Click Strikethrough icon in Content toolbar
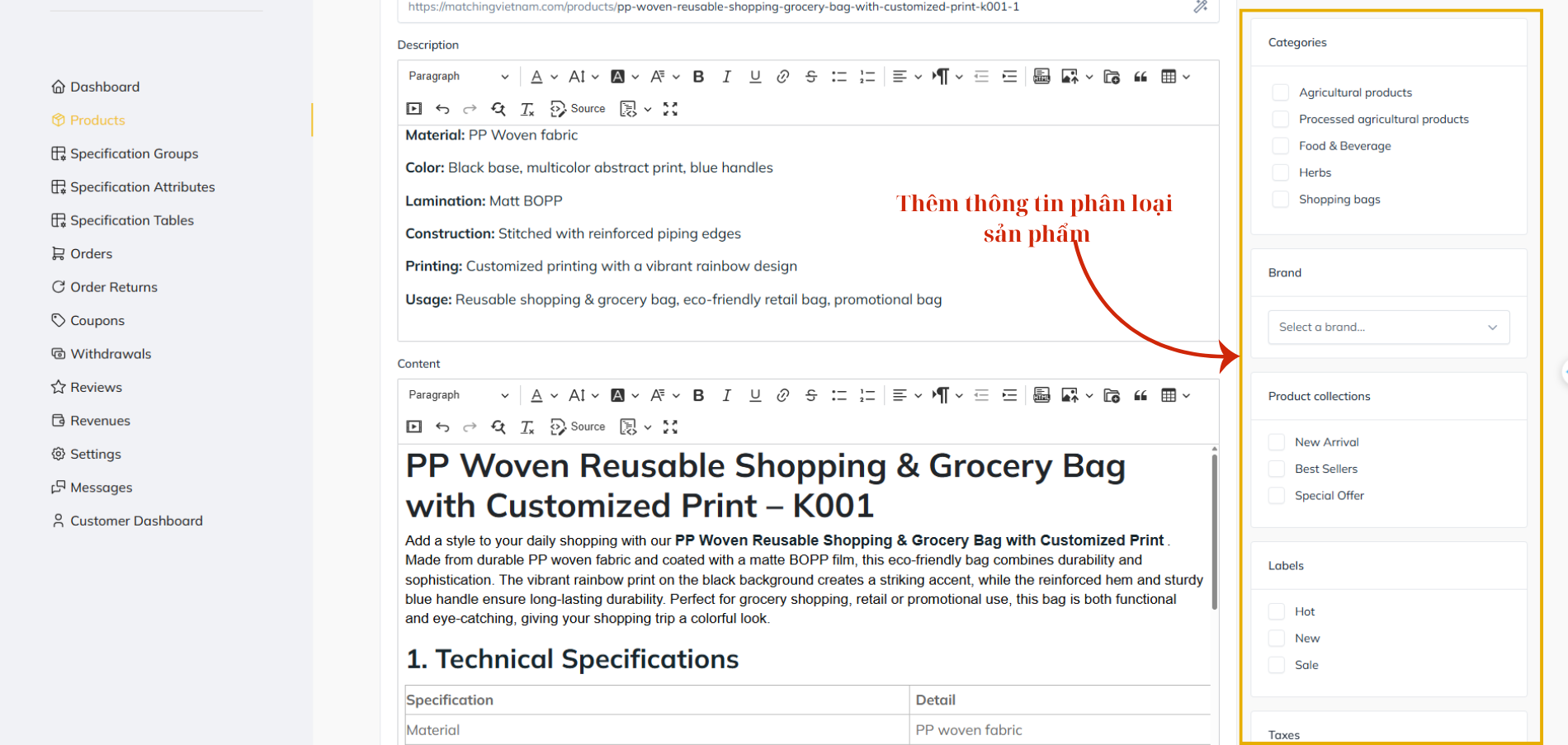1568x745 pixels. tap(811, 395)
